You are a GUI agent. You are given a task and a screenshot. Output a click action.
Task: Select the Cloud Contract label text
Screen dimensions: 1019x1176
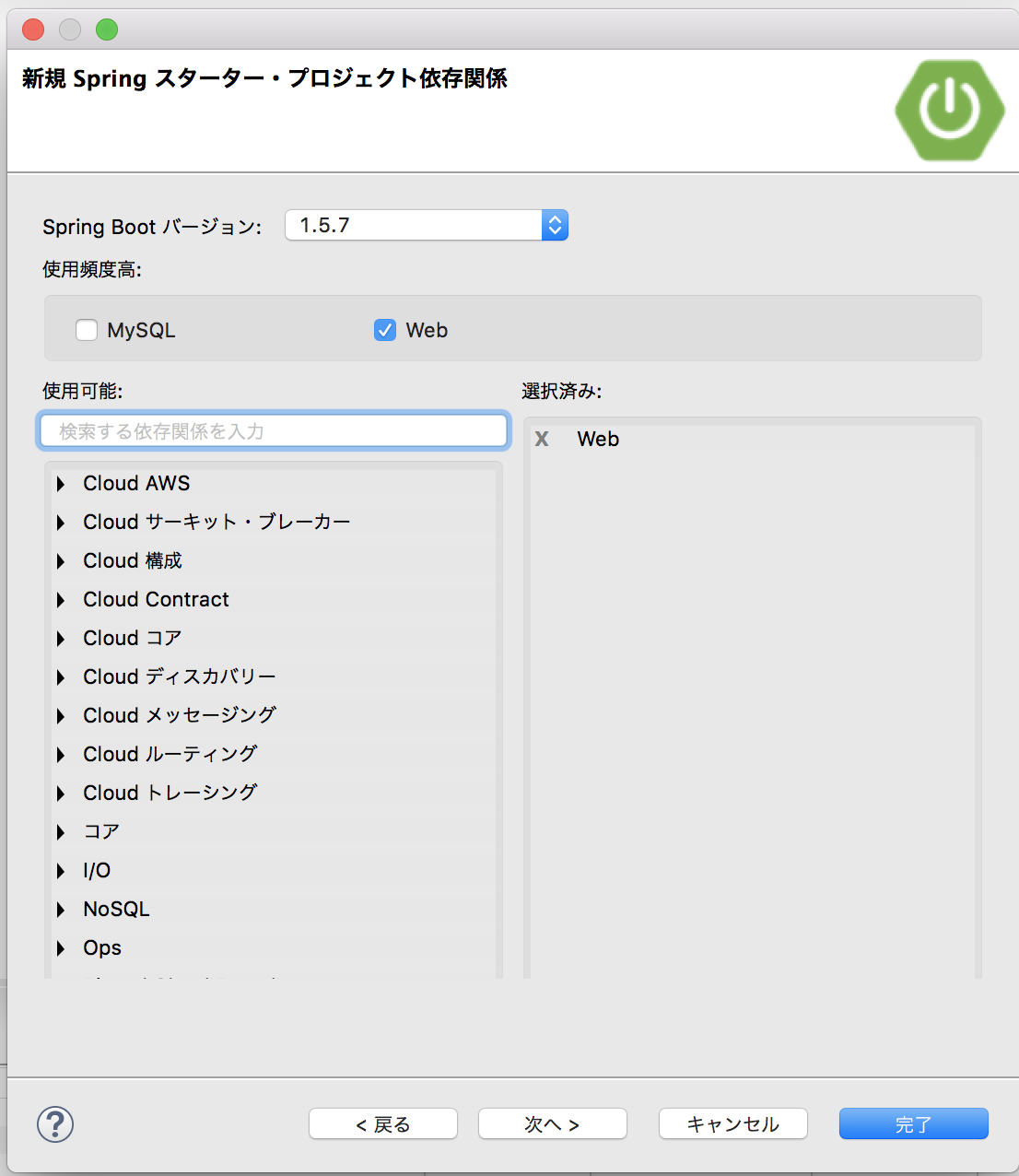click(156, 599)
